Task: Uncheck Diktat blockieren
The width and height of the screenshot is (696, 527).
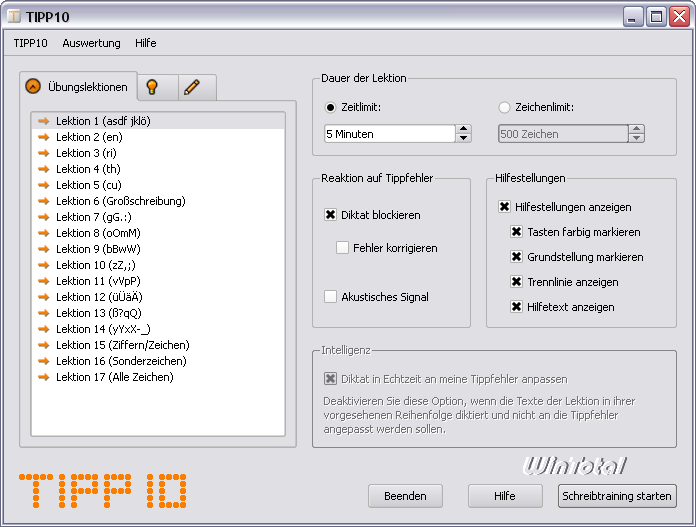Action: 330,215
